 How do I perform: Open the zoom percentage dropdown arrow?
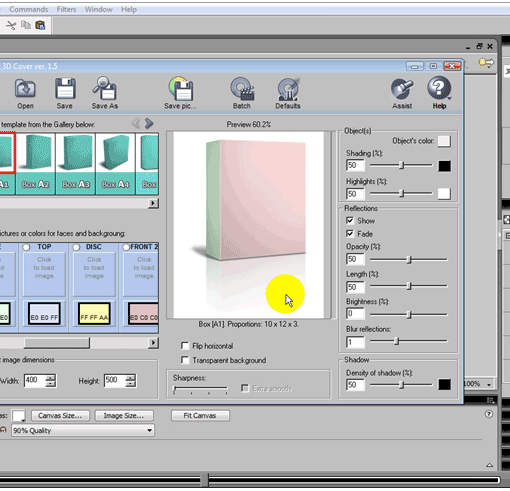489,384
